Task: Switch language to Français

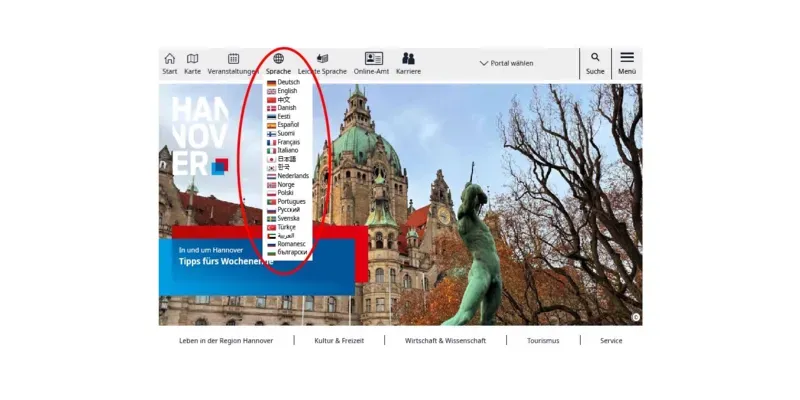Action: coord(284,142)
